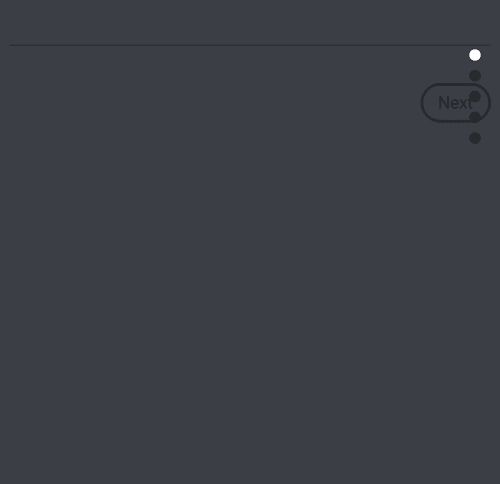Choose the dot on the Next button's lower edge
Viewport: 500px width, 484px height.
point(475,117)
